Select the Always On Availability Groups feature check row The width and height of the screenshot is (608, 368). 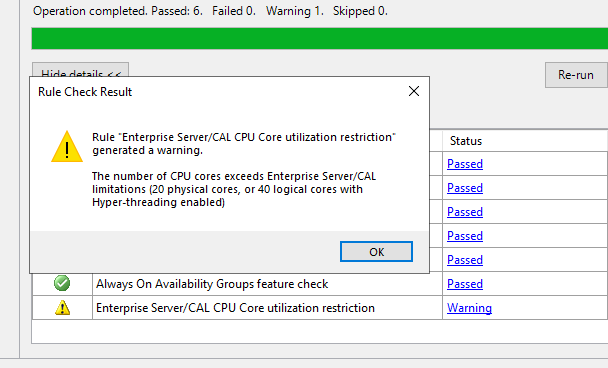pyautogui.click(x=320, y=284)
